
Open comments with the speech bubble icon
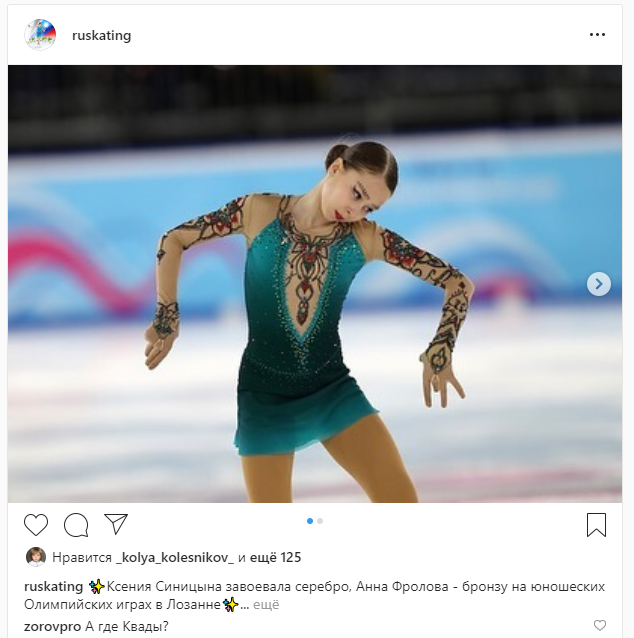[x=76, y=525]
